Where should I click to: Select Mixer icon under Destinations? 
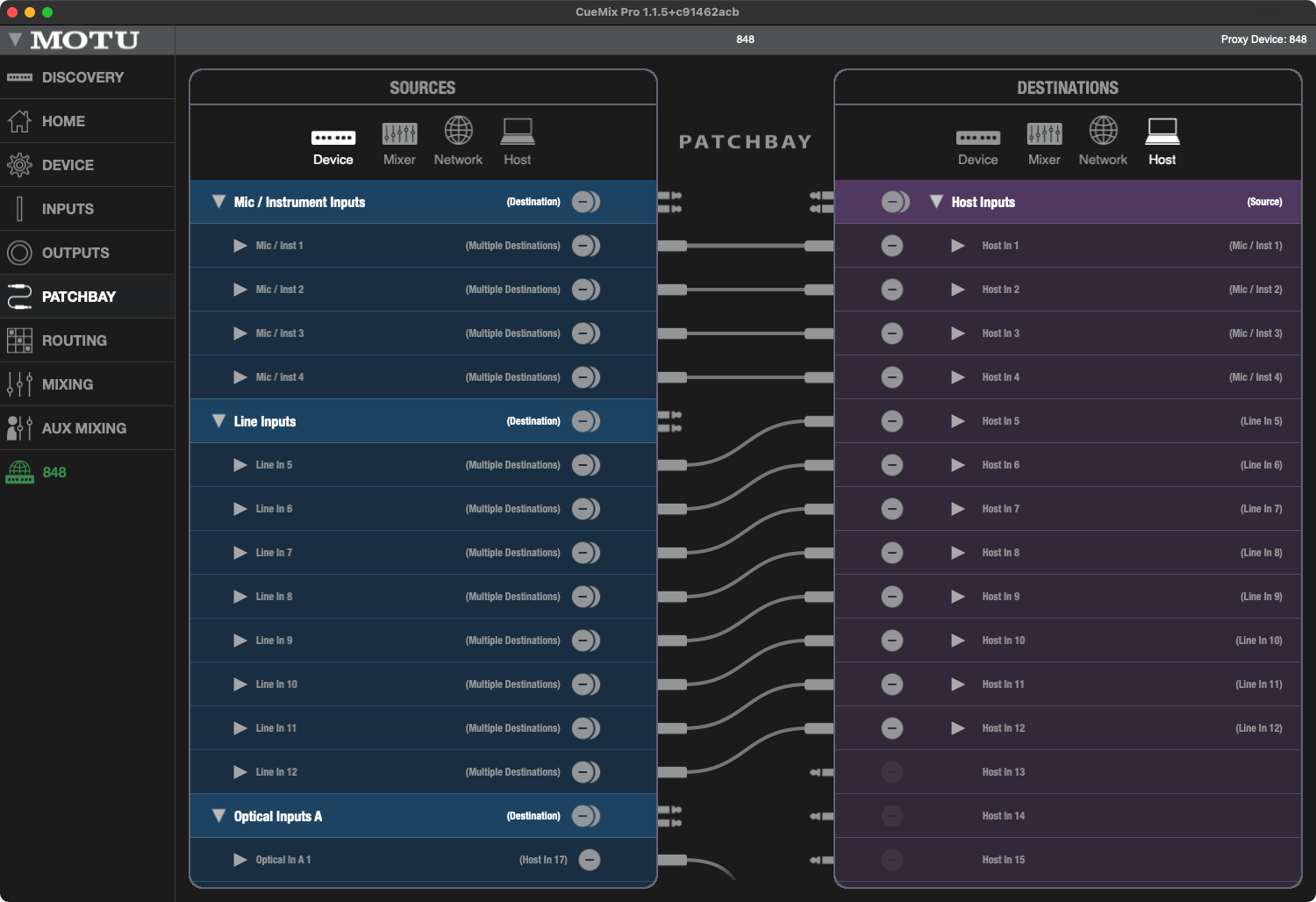[1044, 133]
